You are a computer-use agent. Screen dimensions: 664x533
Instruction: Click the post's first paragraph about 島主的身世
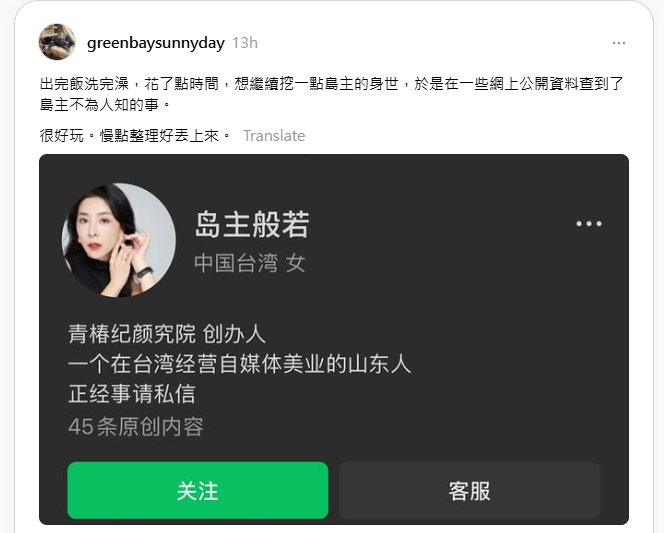click(x=332, y=94)
